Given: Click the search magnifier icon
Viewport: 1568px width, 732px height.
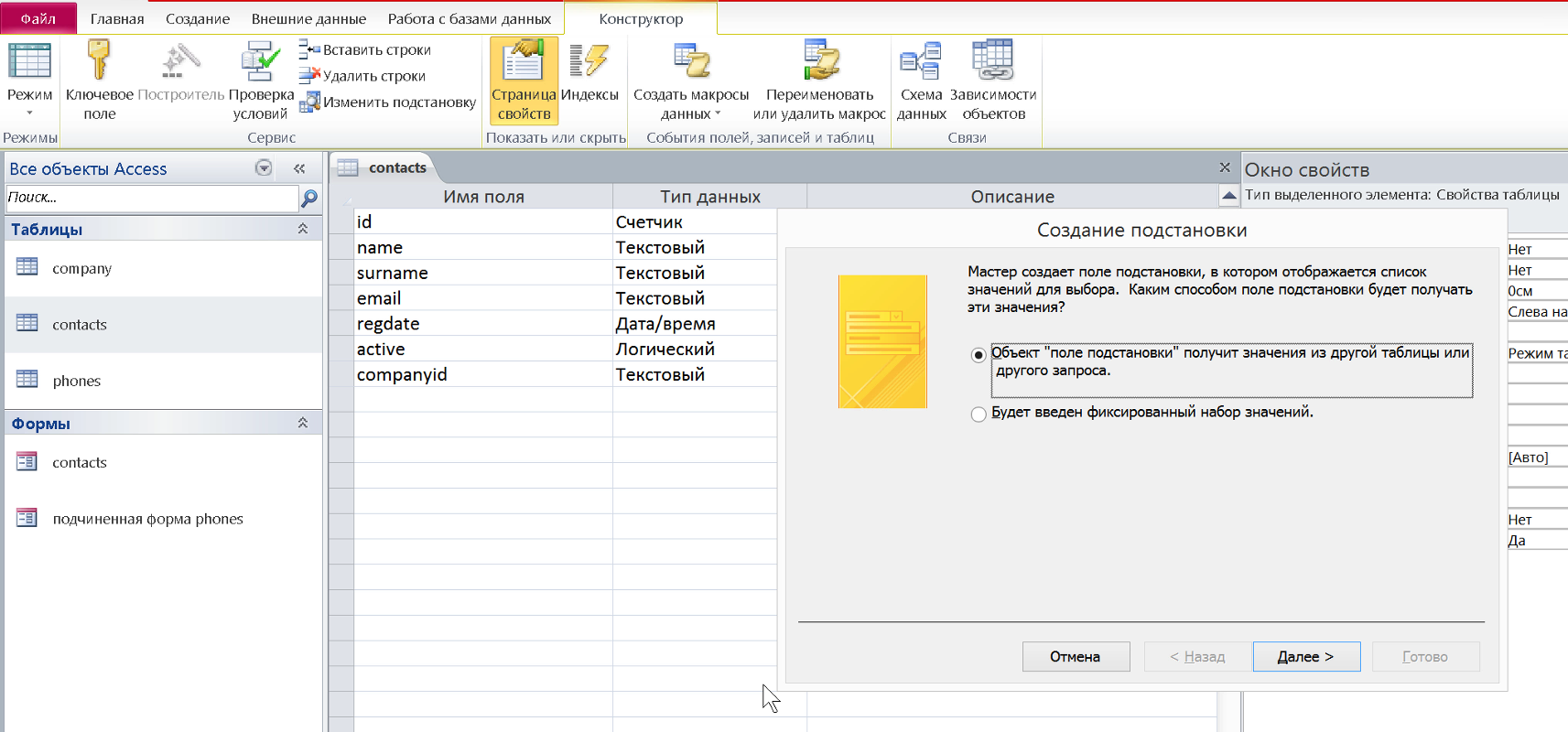Looking at the screenshot, I should [x=309, y=198].
